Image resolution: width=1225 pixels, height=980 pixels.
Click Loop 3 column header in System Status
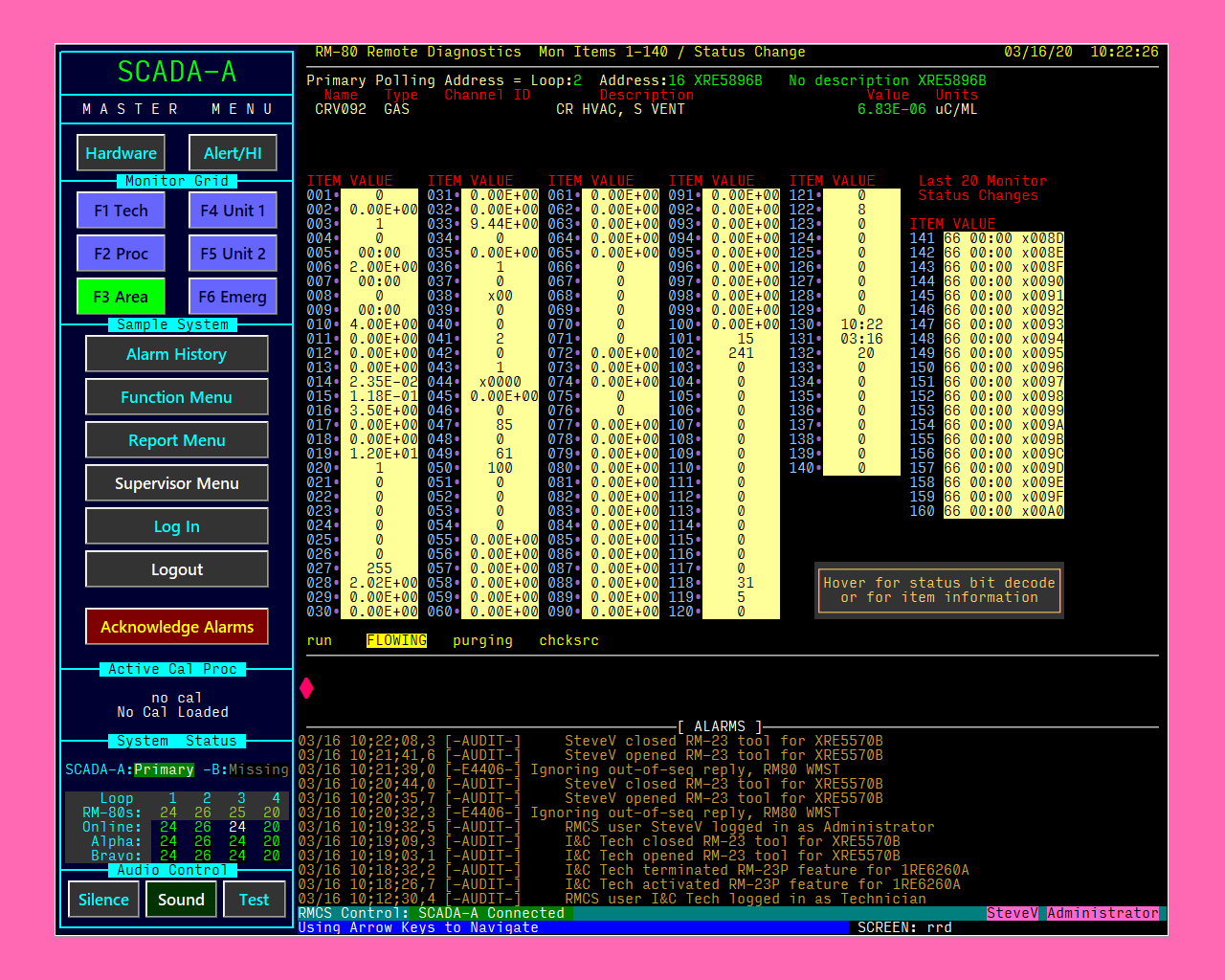(x=241, y=798)
